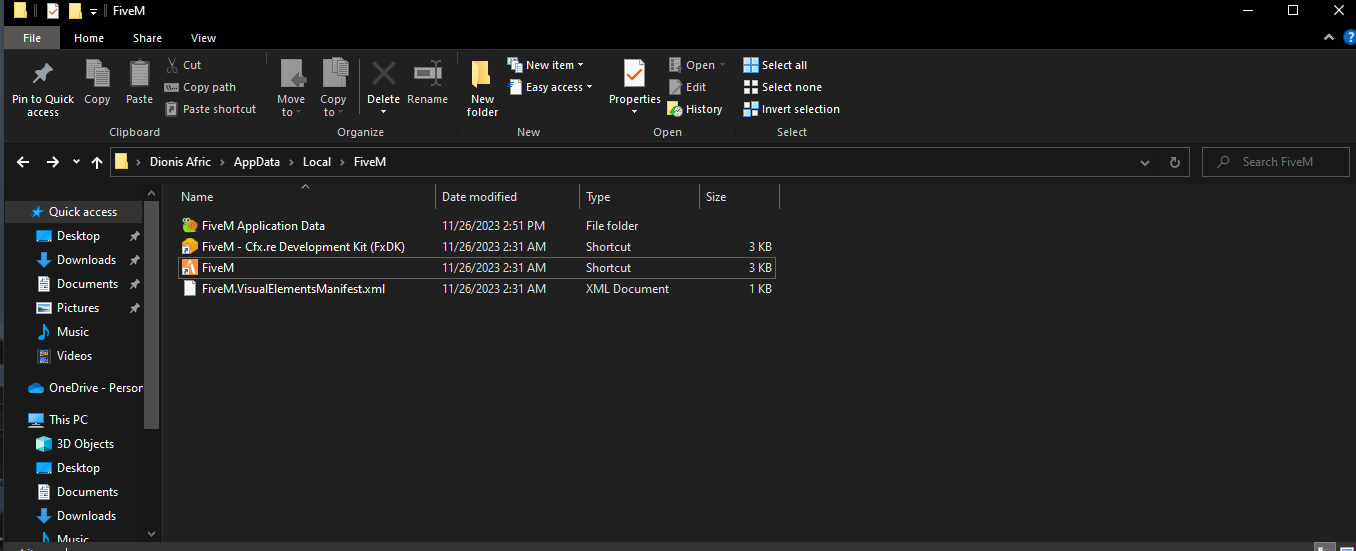Sort by the Size column header

739,197
